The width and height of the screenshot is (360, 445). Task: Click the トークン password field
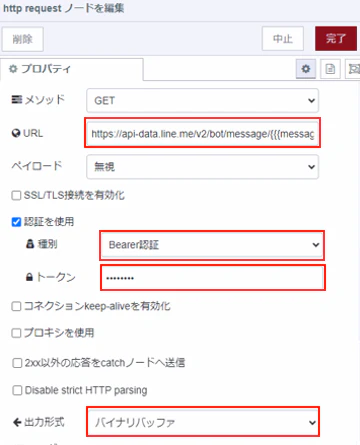(212, 278)
